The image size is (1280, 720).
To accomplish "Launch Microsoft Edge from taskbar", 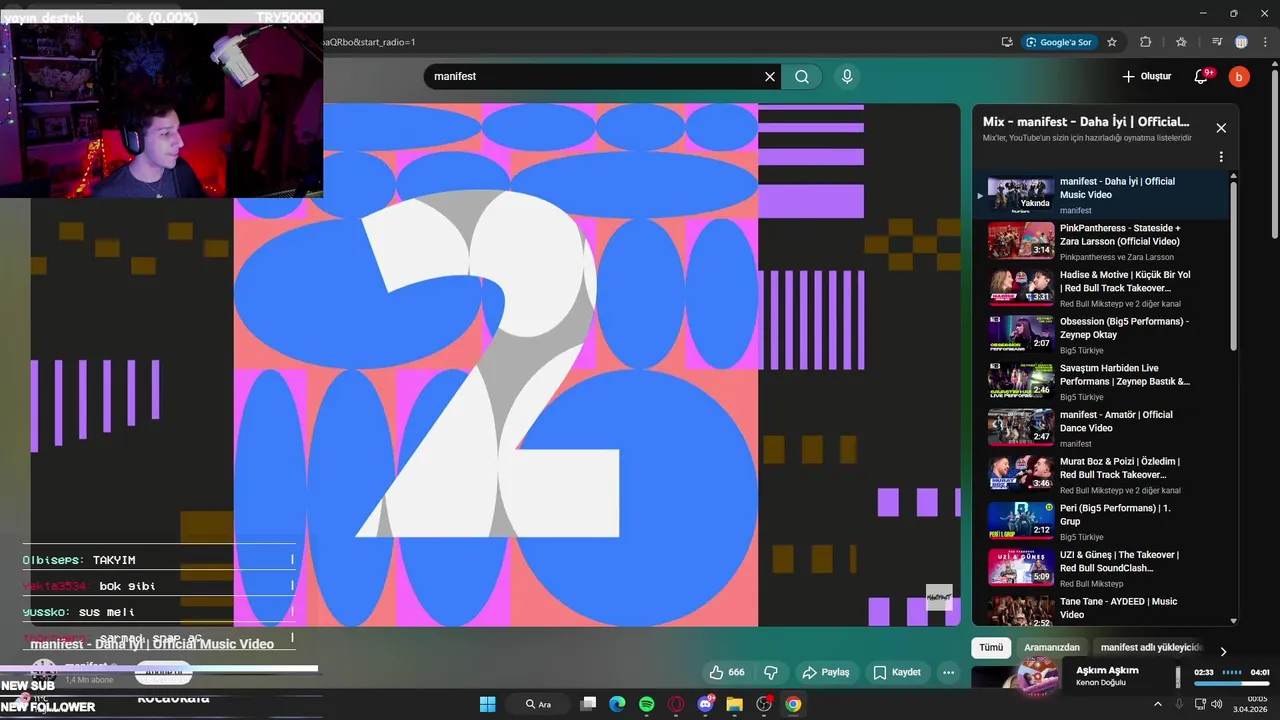I will click(617, 704).
